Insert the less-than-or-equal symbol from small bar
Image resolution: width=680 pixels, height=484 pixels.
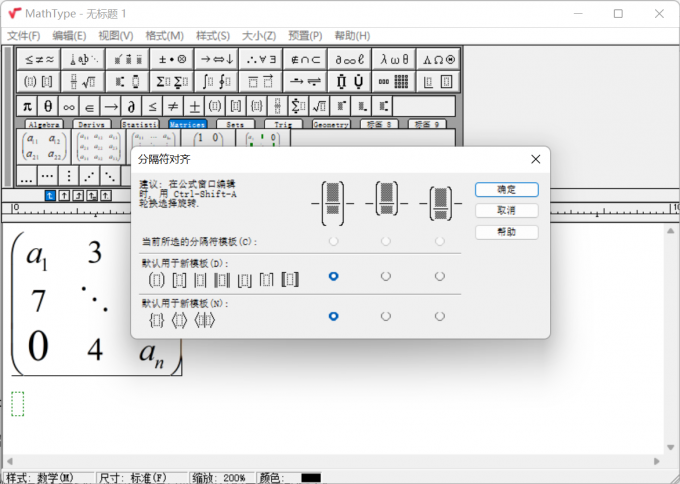[152, 106]
